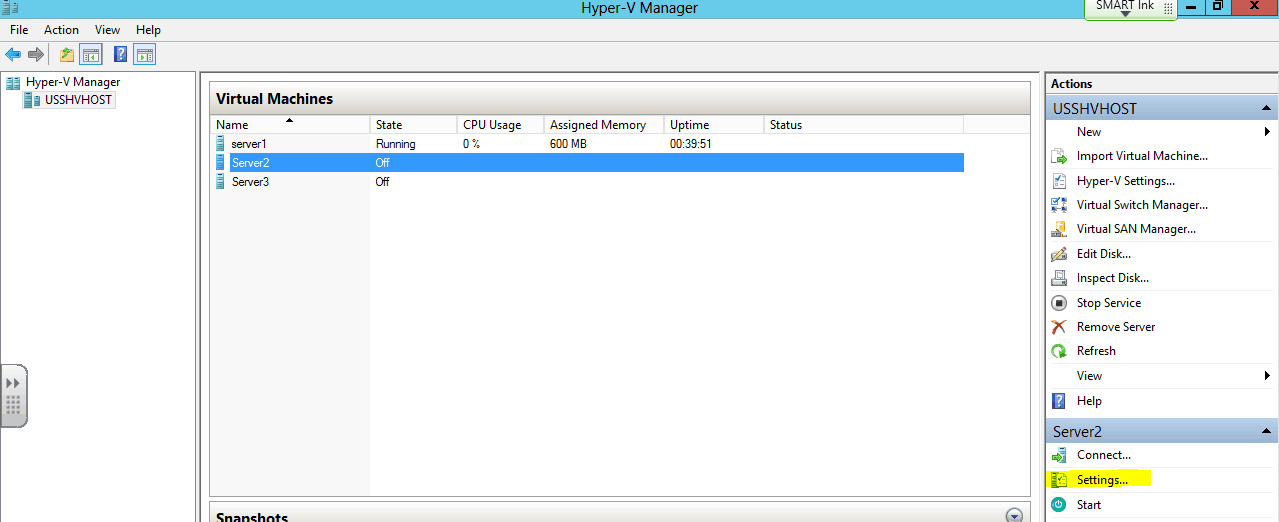
Task: Expand the View submenu arrow
Action: pyautogui.click(x=1268, y=376)
